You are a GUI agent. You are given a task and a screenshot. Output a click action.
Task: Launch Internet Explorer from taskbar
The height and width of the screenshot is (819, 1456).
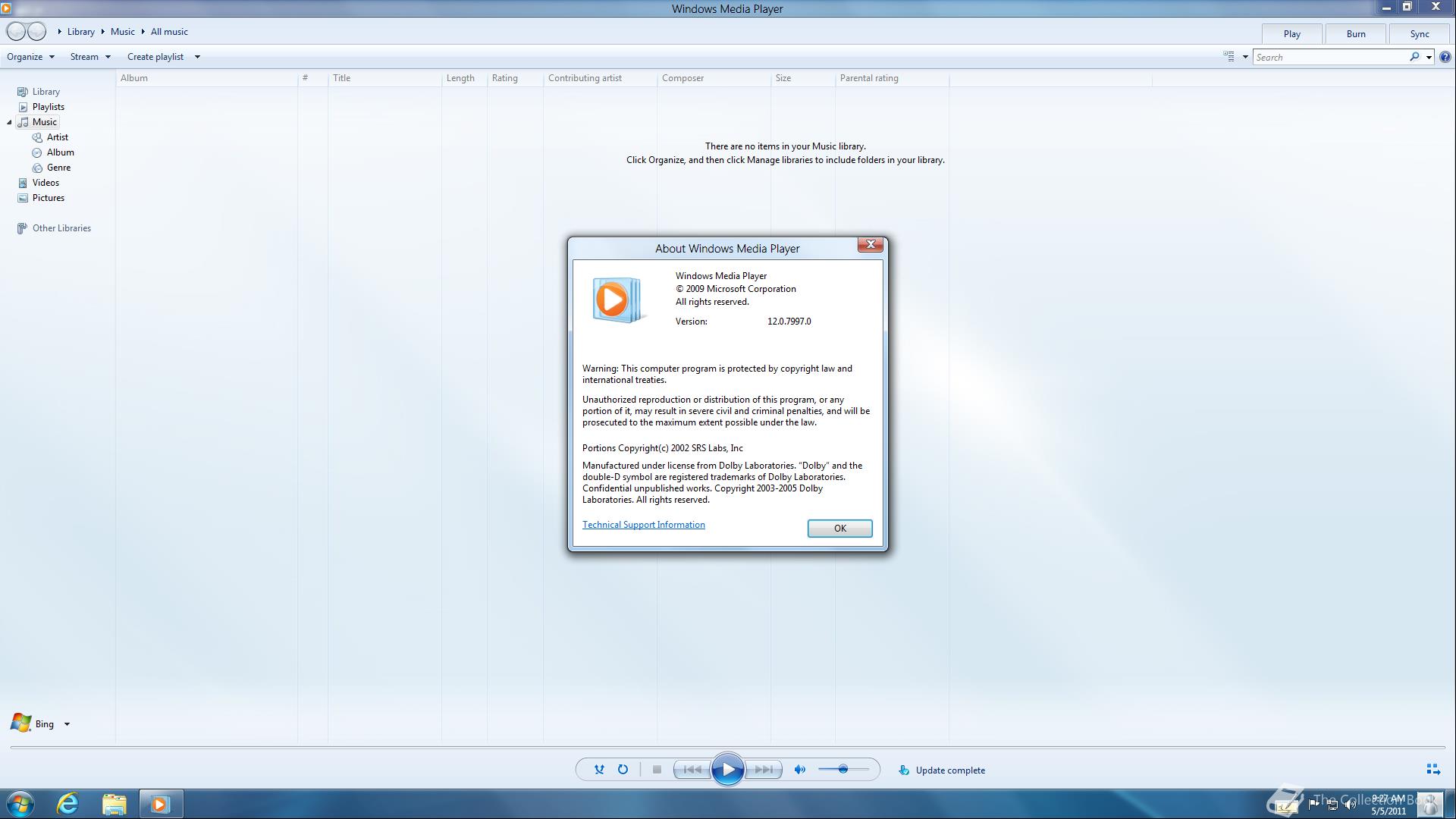(68, 804)
